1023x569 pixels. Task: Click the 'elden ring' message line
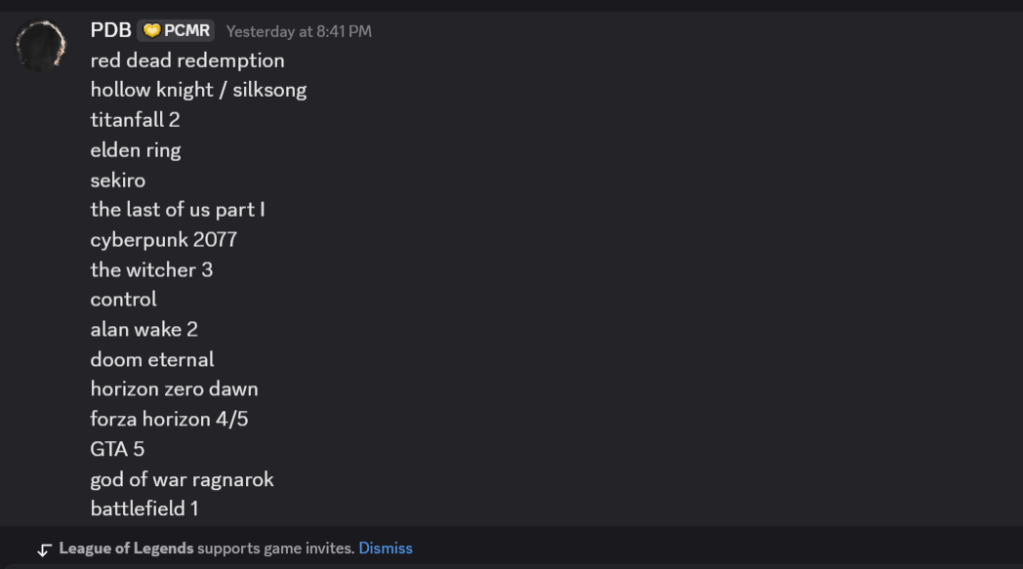pos(135,150)
